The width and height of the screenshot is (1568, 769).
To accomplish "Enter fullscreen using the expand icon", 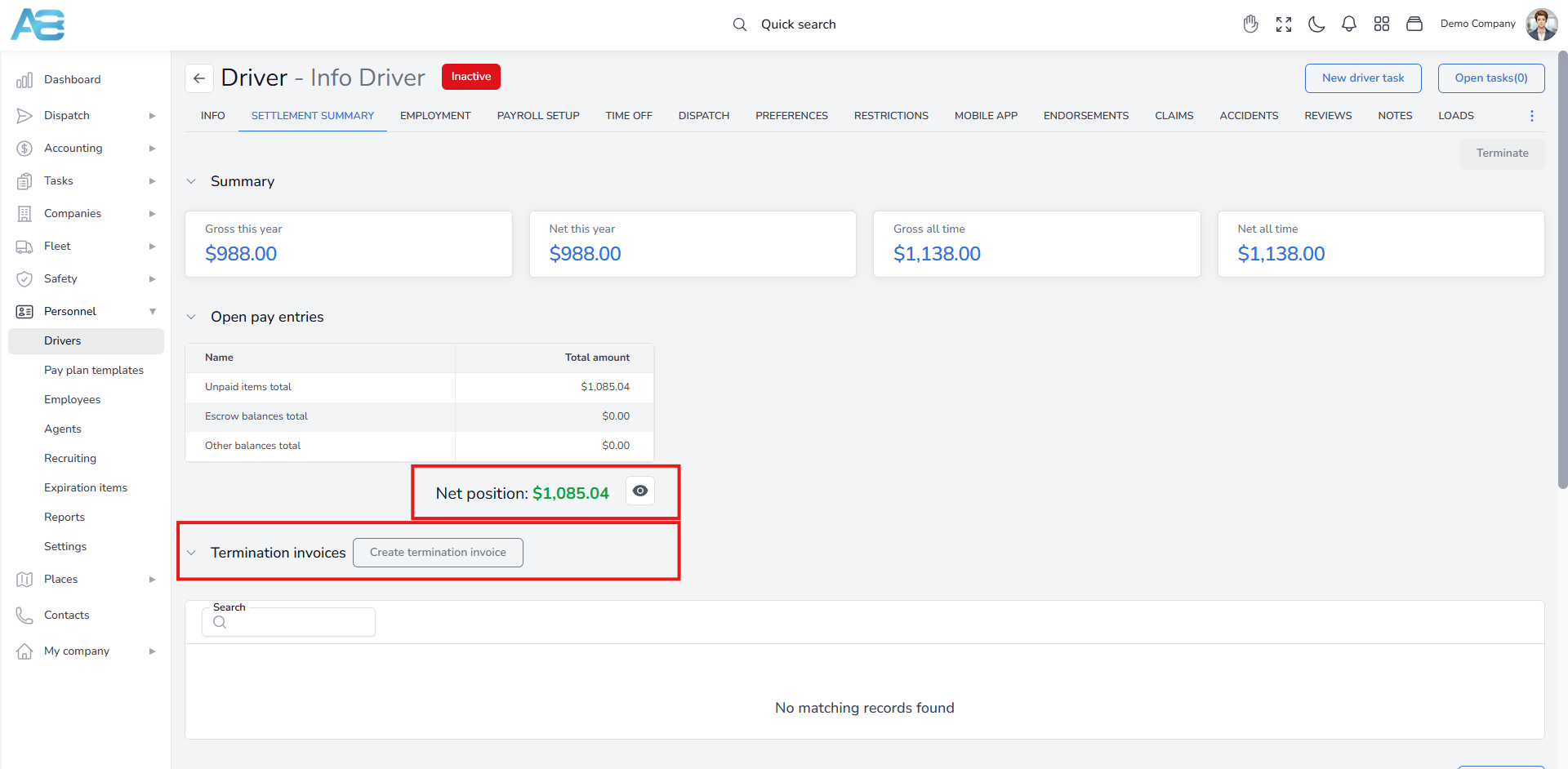I will pyautogui.click(x=1283, y=24).
